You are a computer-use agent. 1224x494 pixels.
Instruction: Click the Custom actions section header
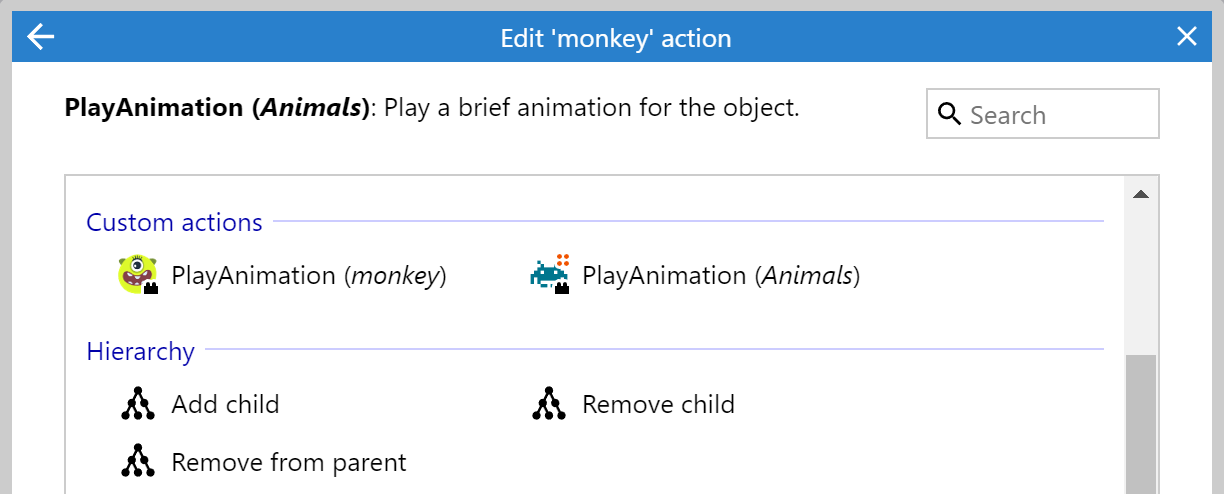click(x=174, y=222)
